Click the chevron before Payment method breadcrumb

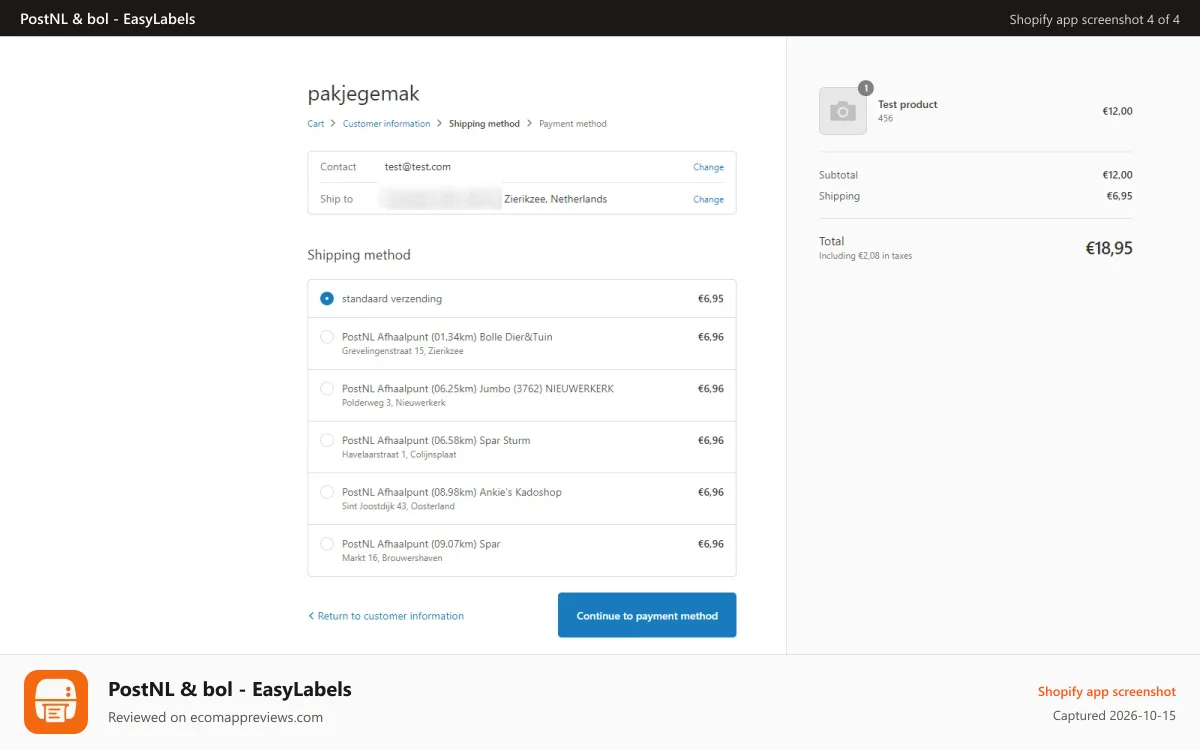(x=530, y=124)
